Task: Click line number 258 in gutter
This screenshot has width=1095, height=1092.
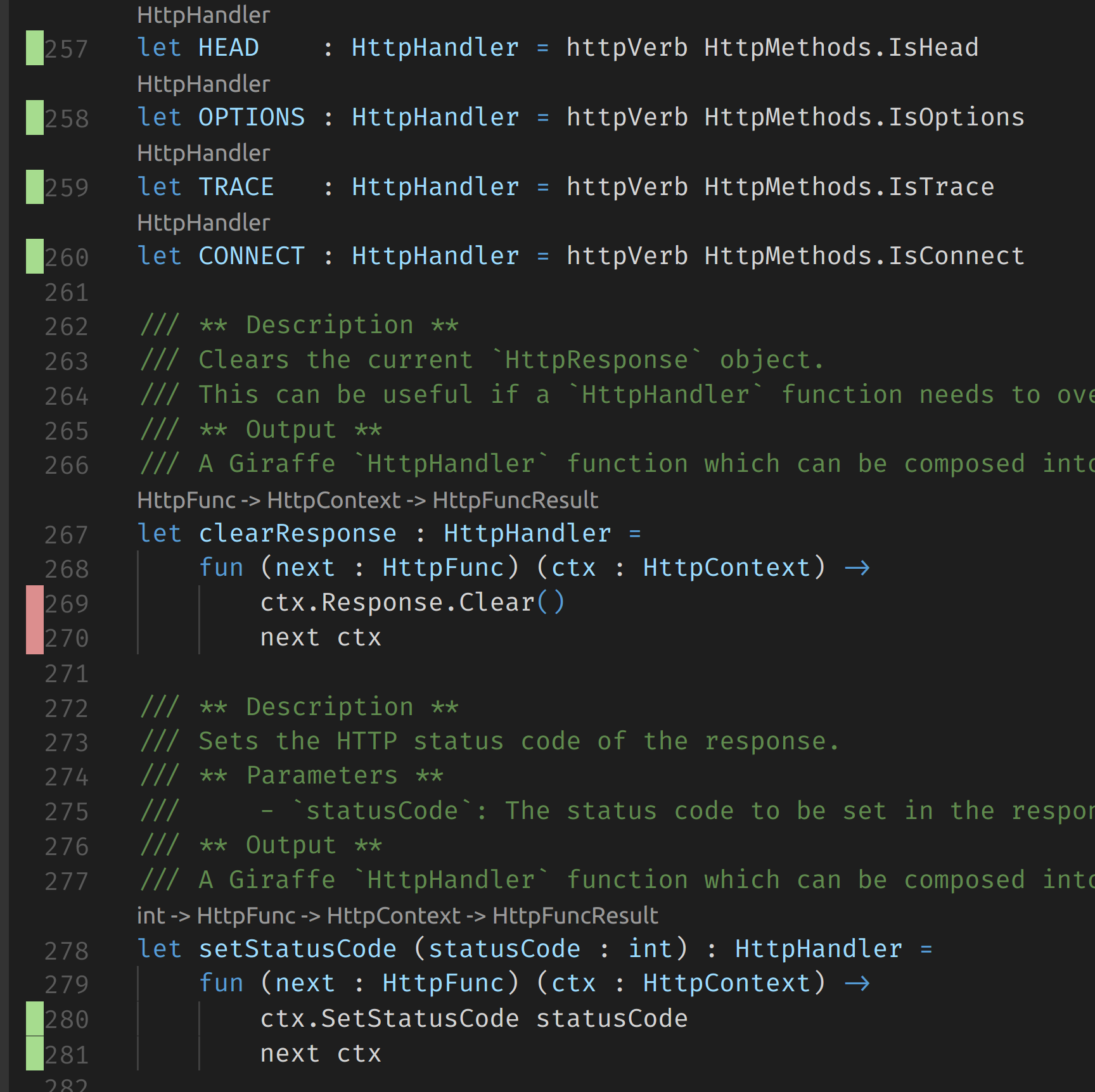Action: [67, 118]
